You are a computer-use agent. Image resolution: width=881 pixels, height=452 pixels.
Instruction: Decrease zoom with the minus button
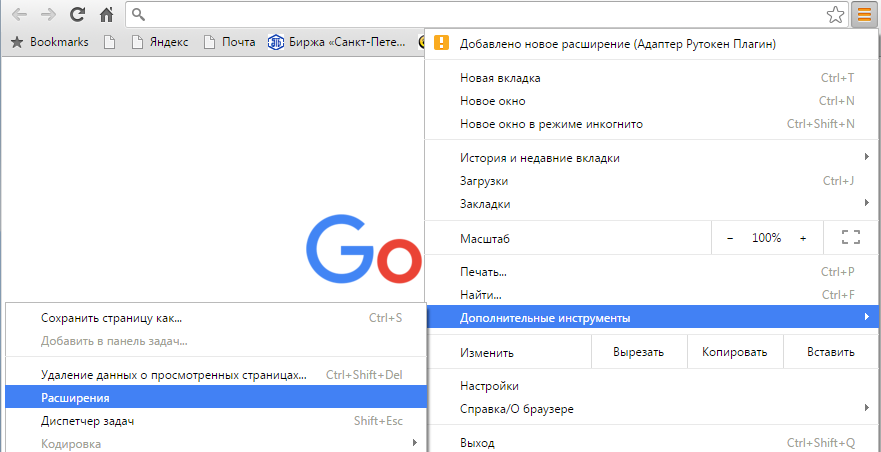coord(730,238)
